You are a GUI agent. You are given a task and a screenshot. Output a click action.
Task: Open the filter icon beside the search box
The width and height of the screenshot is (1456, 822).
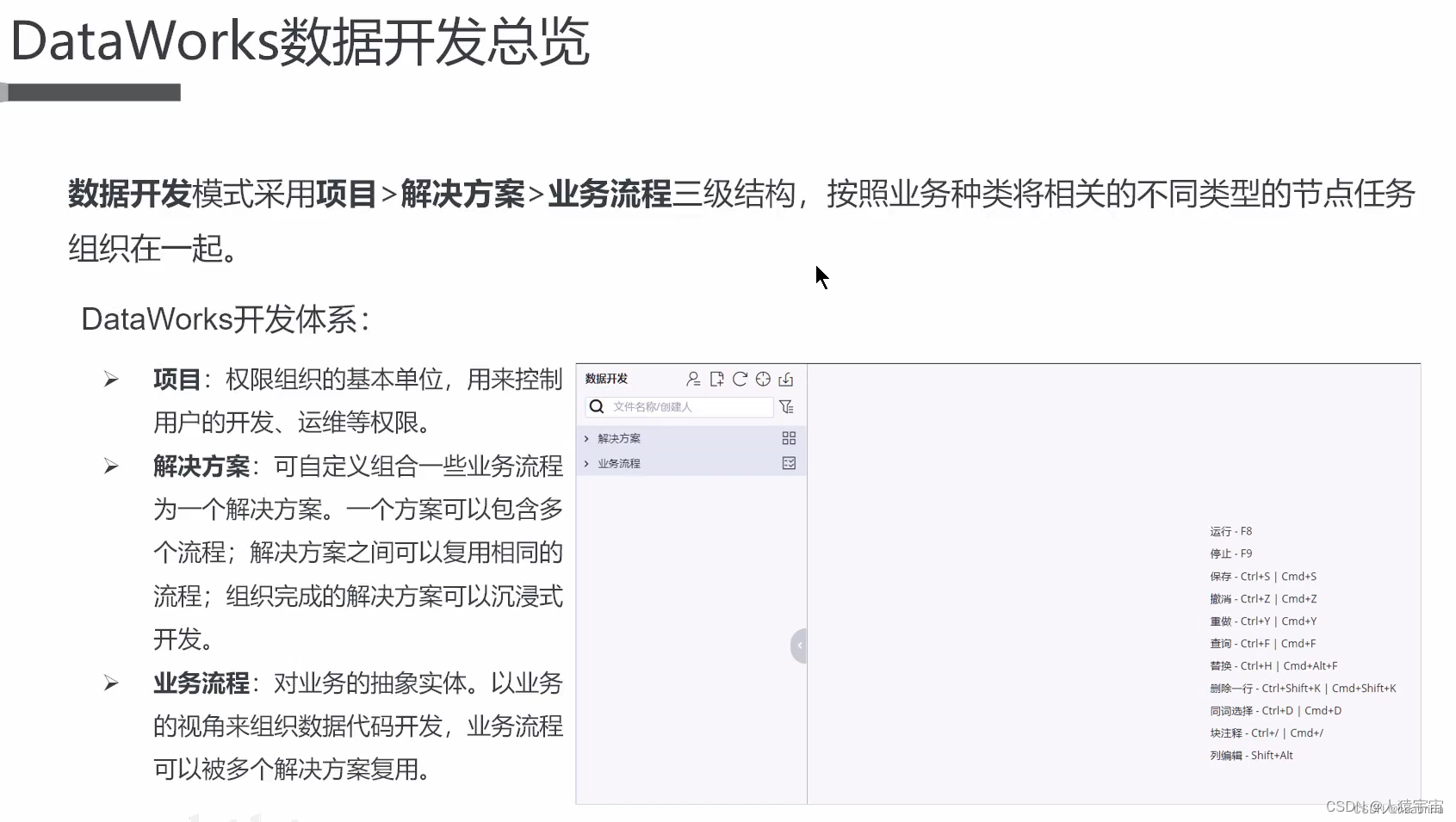tap(789, 407)
